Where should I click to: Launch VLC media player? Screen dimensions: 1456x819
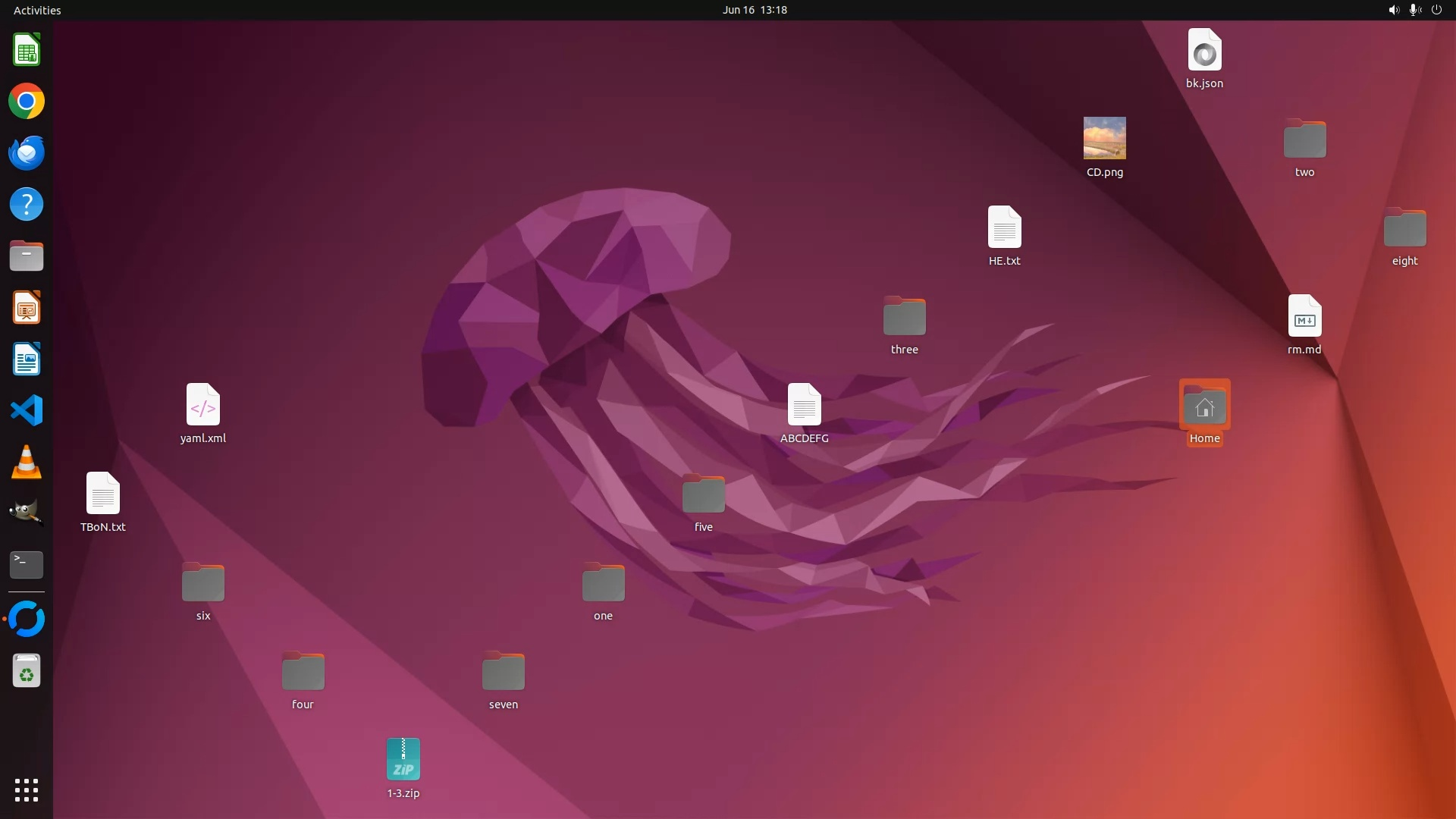pyautogui.click(x=27, y=462)
